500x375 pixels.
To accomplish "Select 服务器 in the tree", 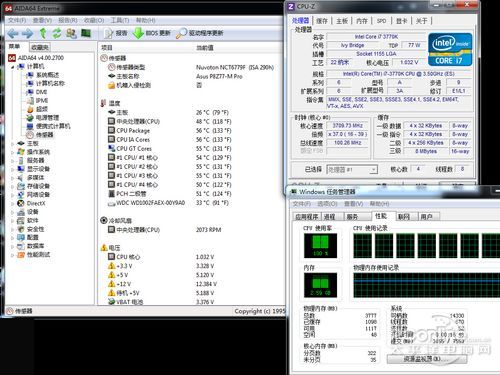I will pyautogui.click(x=31, y=160).
